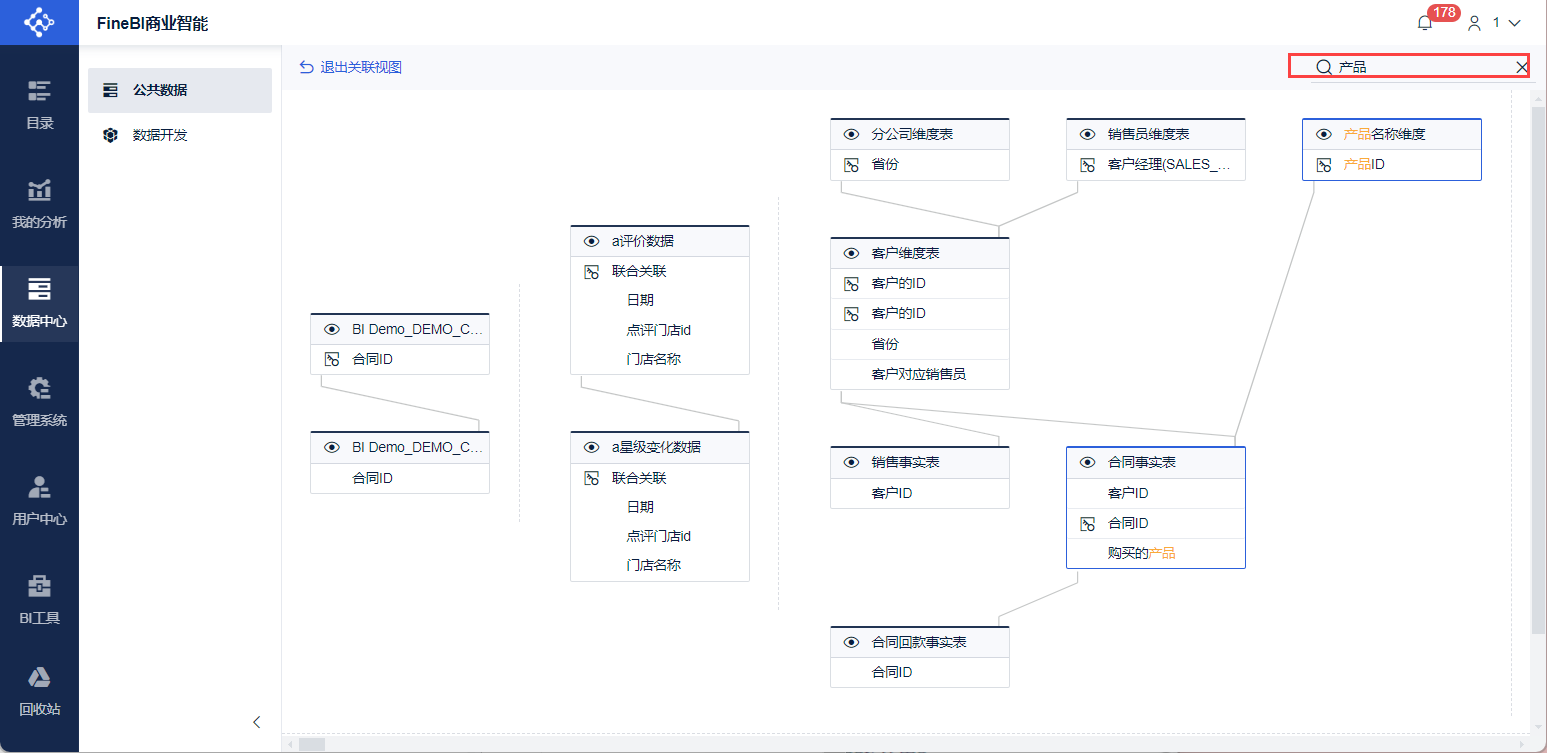Screen dimensions: 1547x753
Task: Click the 联合关联 icon in ai评价数据
Action: (592, 271)
